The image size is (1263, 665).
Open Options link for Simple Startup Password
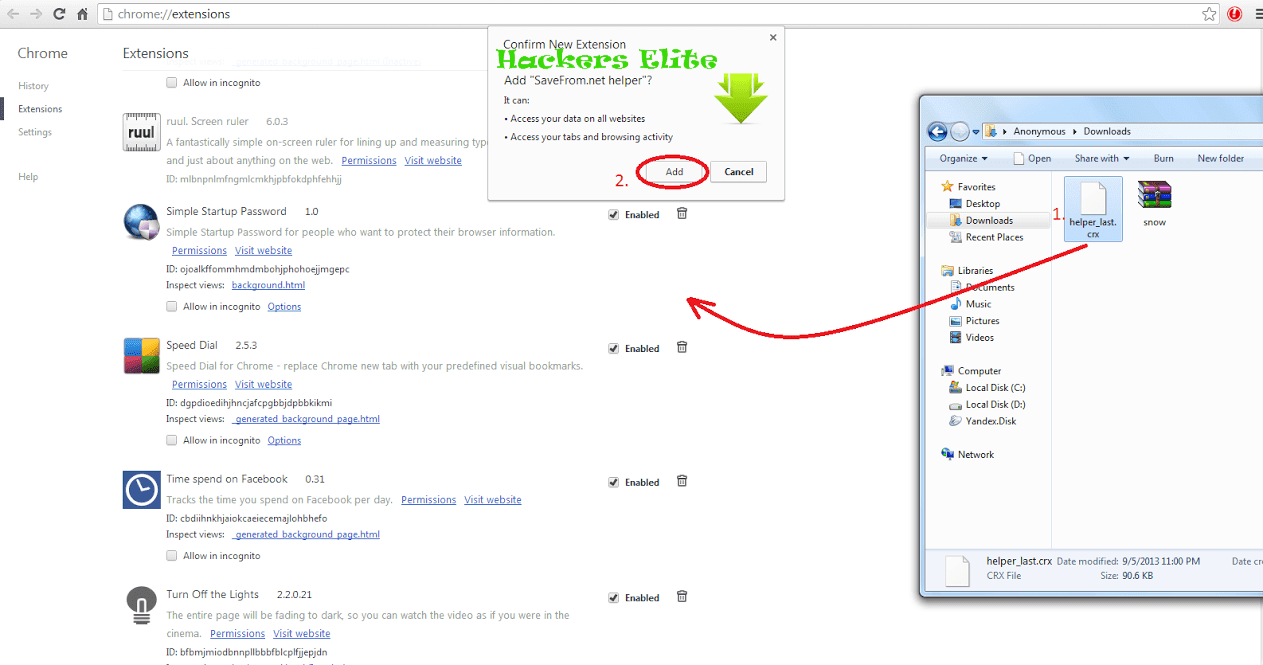click(x=284, y=307)
